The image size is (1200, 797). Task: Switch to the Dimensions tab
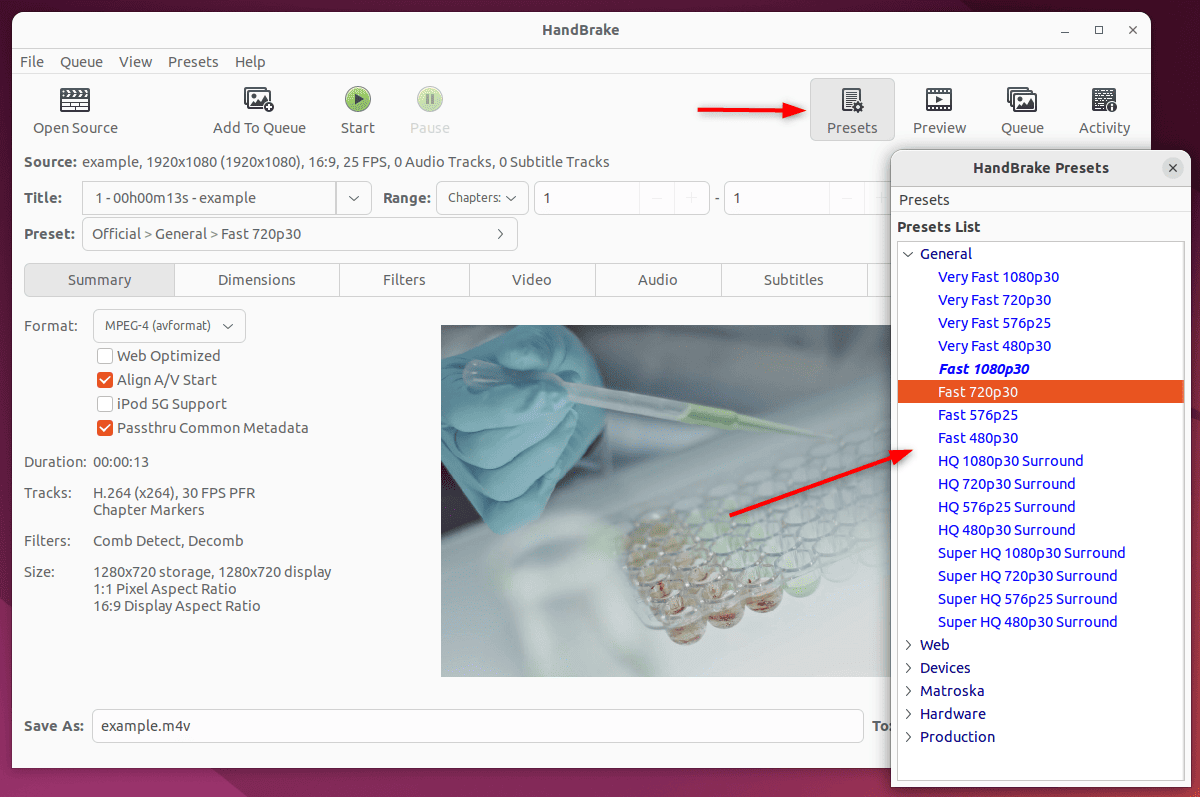click(x=256, y=280)
